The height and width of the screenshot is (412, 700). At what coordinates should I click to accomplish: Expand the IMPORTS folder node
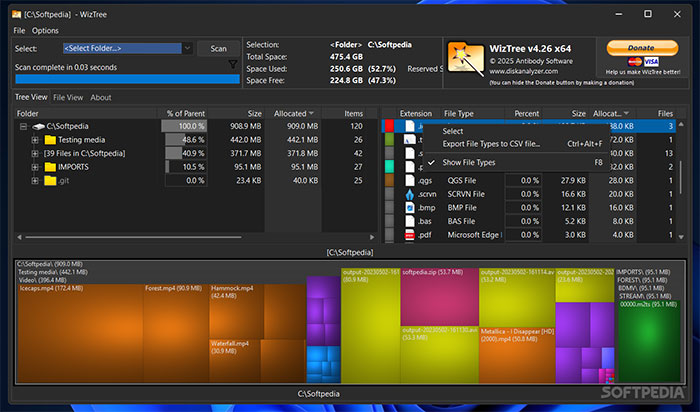(35, 167)
